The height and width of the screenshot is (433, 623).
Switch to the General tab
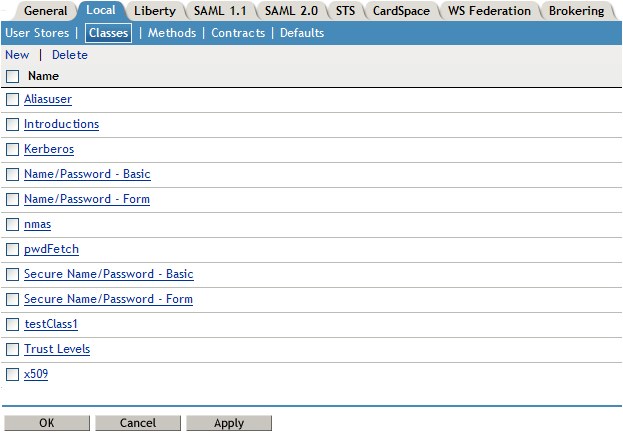[45, 11]
